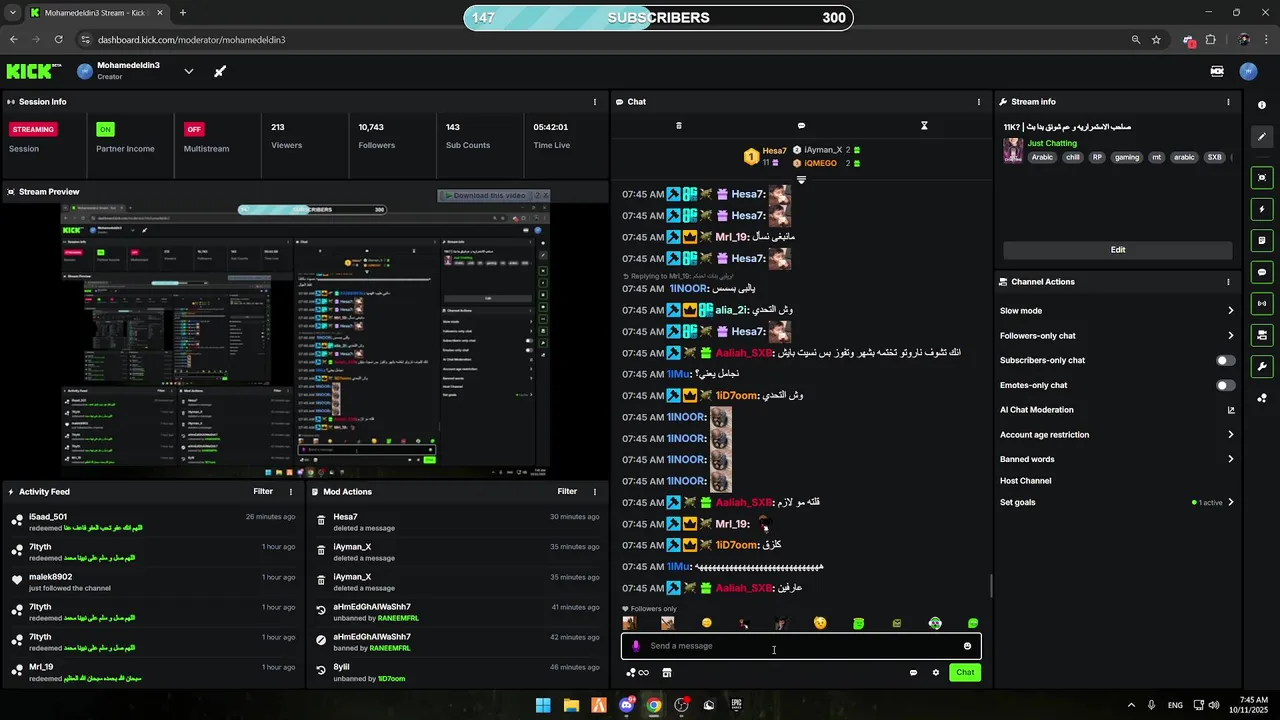Click into the Send a message field
The width and height of the screenshot is (1280, 720).
(801, 646)
